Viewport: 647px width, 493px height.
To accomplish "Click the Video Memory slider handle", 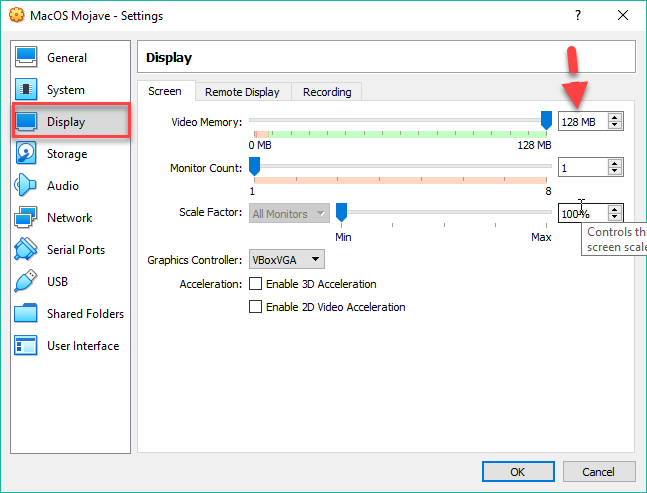I will (546, 121).
